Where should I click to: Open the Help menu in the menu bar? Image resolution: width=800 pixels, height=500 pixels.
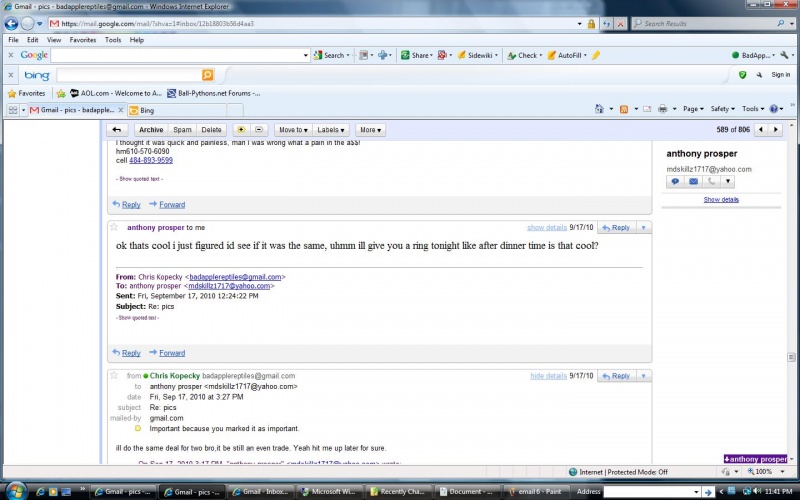(x=136, y=40)
